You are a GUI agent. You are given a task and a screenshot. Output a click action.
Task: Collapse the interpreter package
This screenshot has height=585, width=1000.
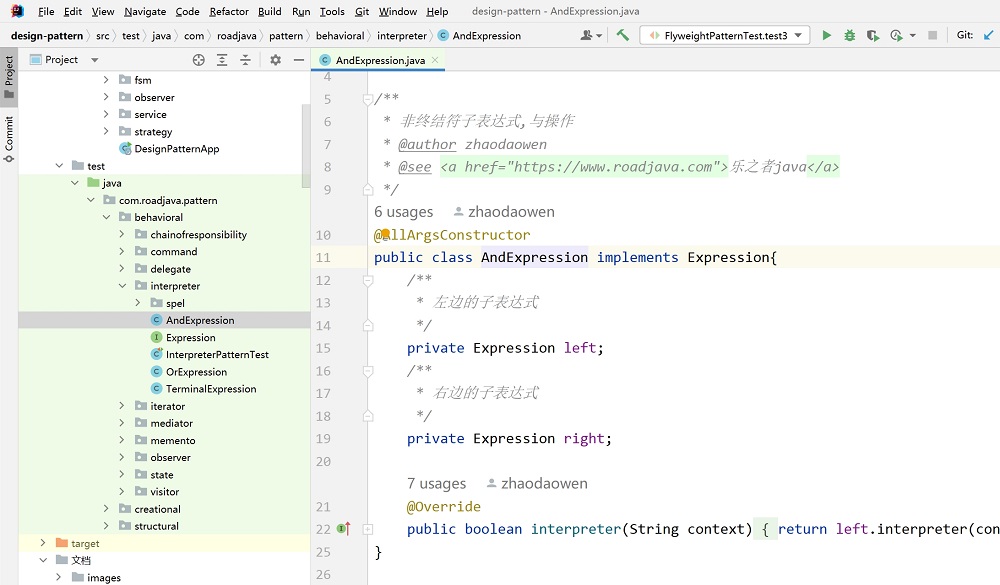tap(122, 286)
